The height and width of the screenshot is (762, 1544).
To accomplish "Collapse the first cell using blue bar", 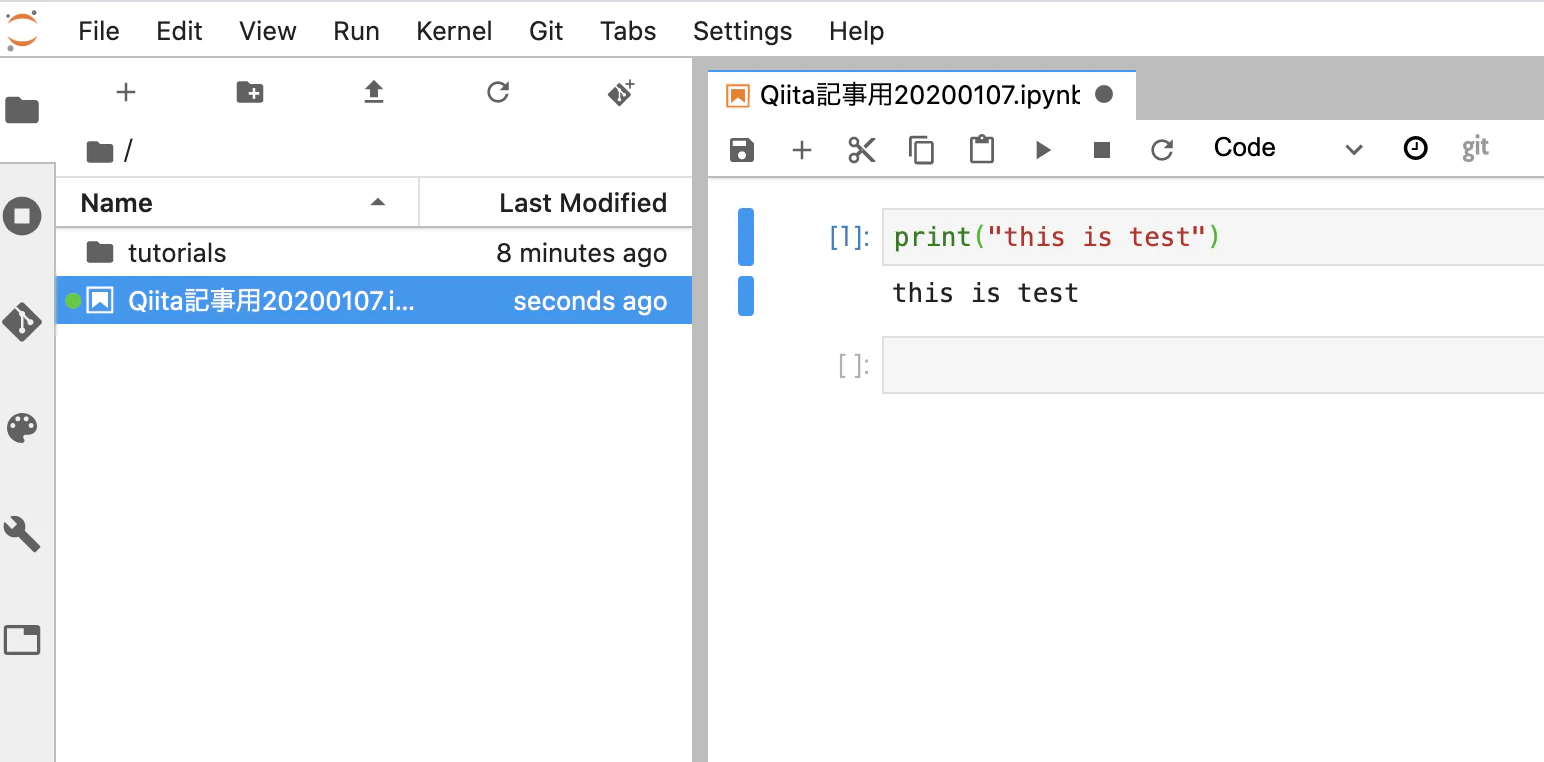I will click(x=745, y=237).
